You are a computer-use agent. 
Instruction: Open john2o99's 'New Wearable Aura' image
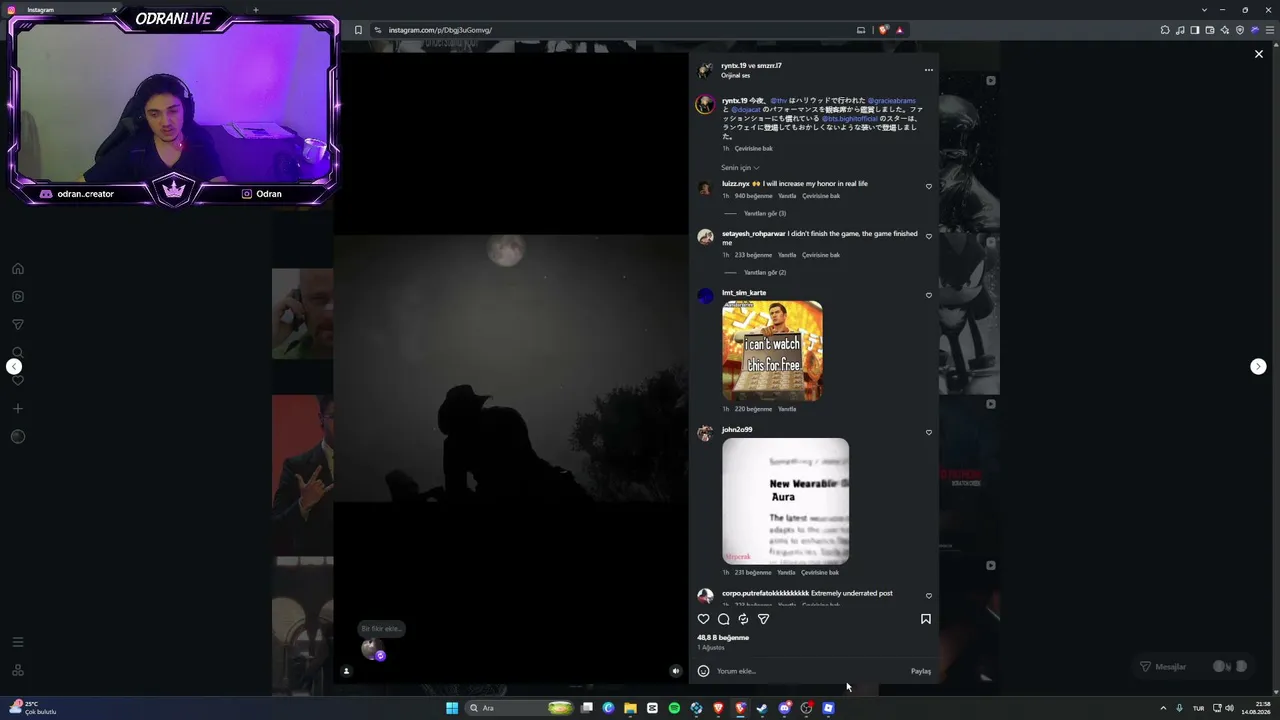[x=785, y=501]
